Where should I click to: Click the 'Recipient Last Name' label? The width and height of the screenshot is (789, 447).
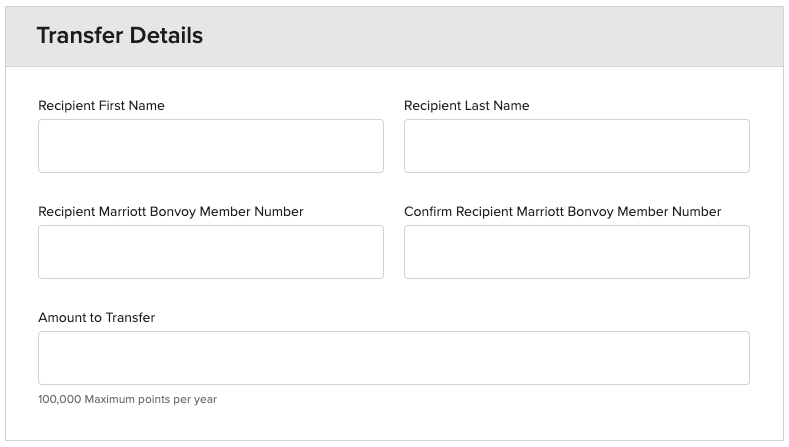click(466, 106)
